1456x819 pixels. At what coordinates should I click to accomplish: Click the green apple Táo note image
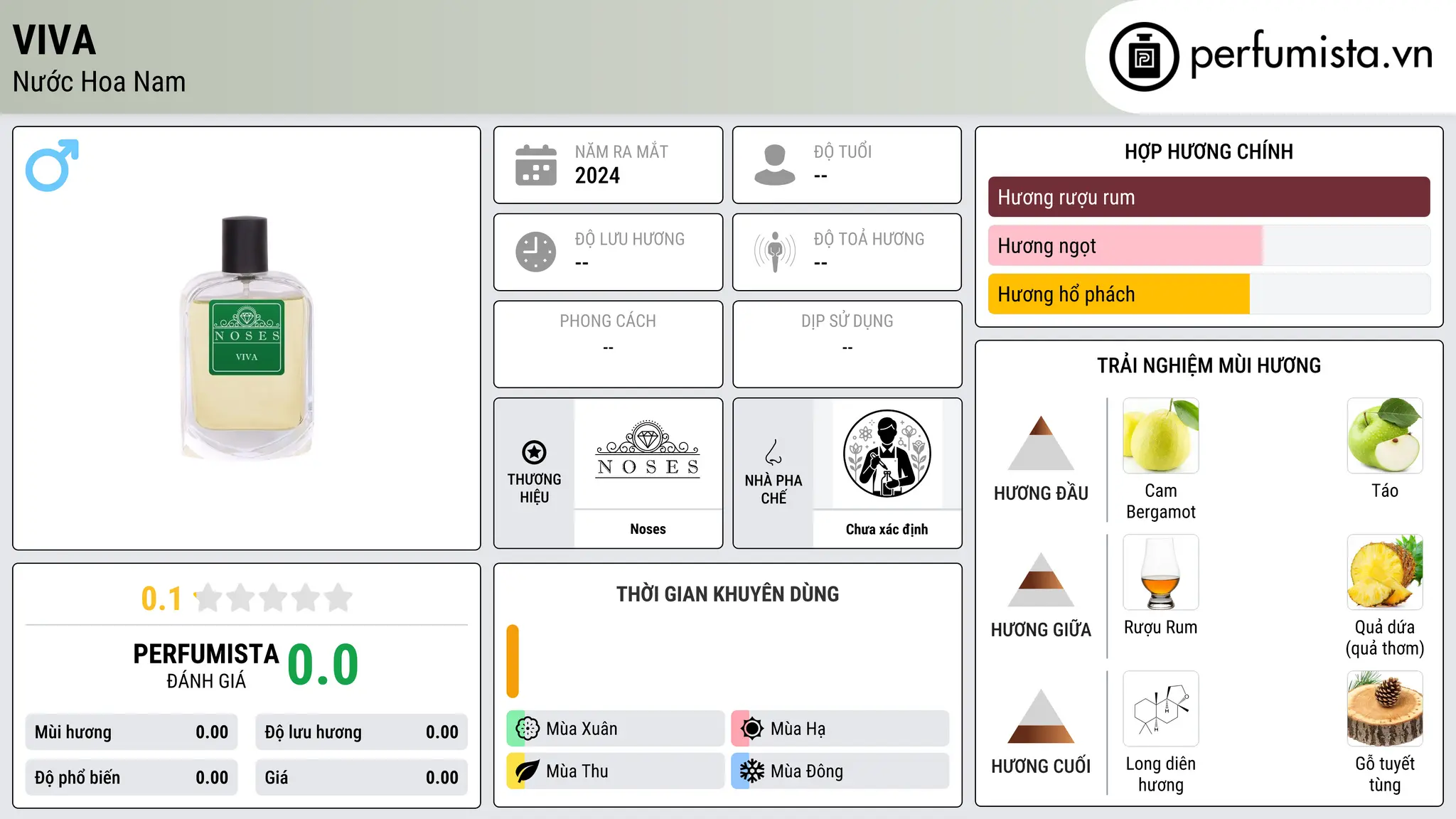pyautogui.click(x=1385, y=436)
